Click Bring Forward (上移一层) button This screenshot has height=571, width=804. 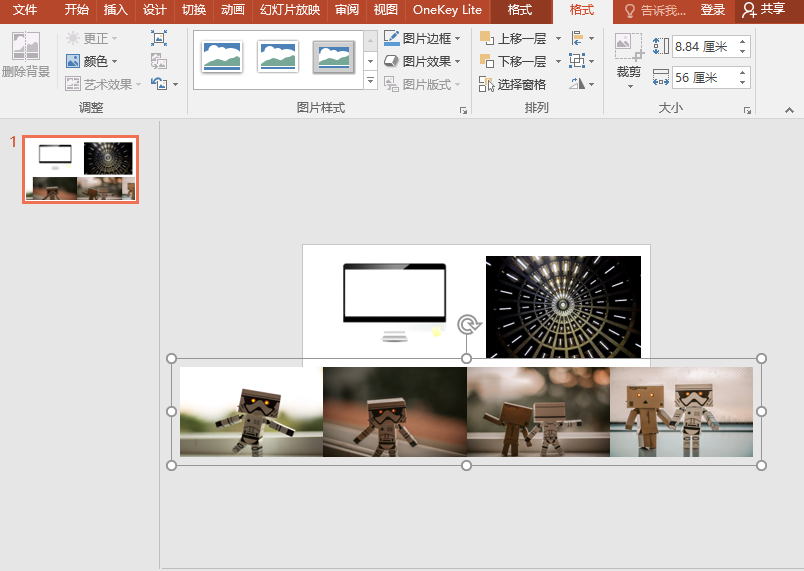[x=514, y=38]
